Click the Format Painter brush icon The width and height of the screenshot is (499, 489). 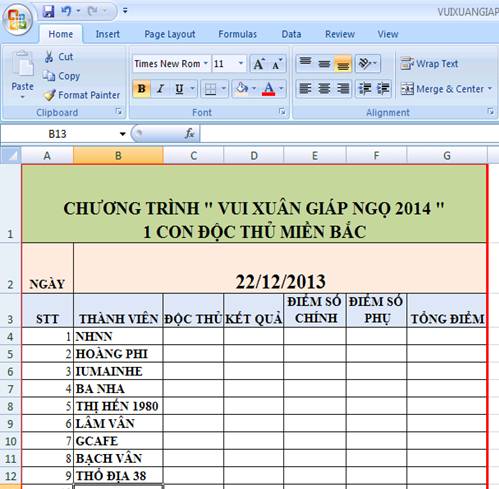pos(50,95)
